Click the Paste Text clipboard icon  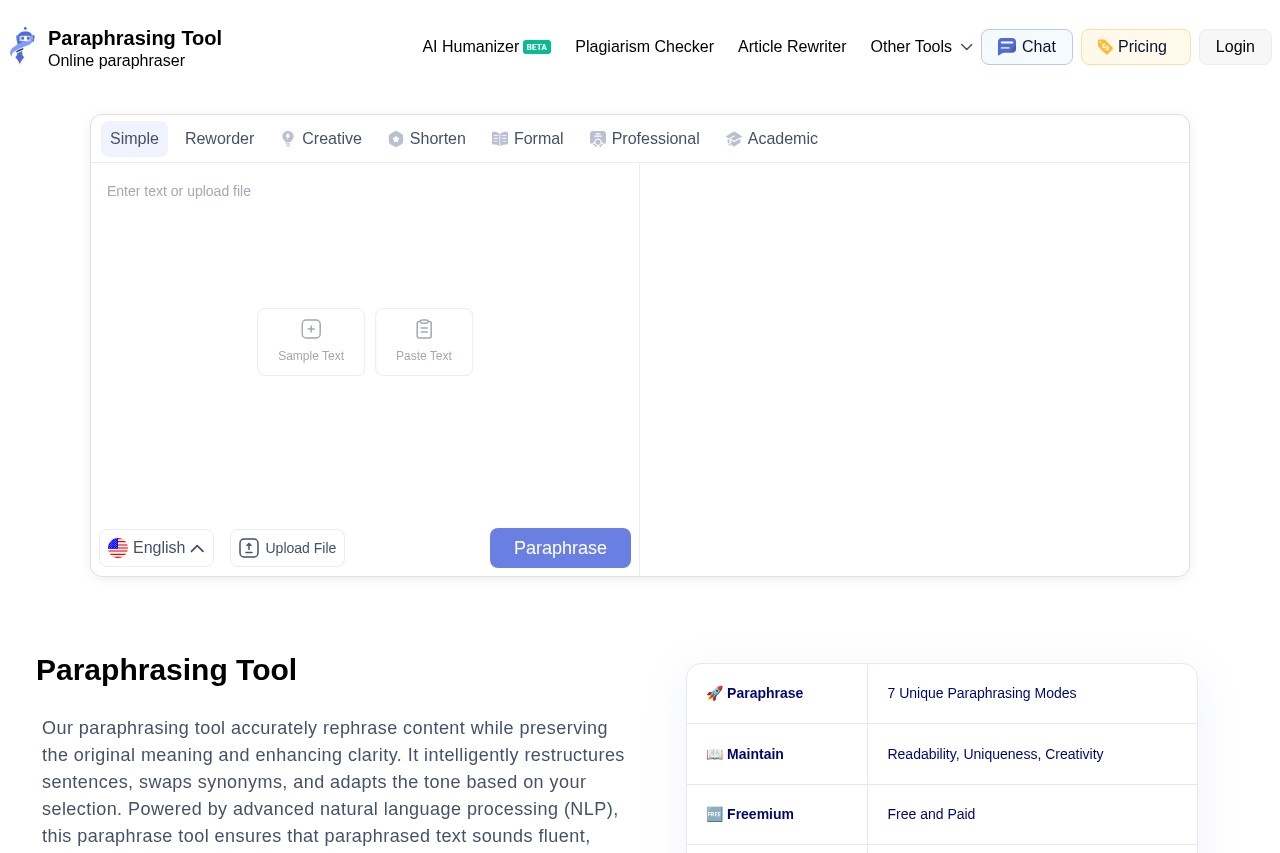tap(424, 329)
